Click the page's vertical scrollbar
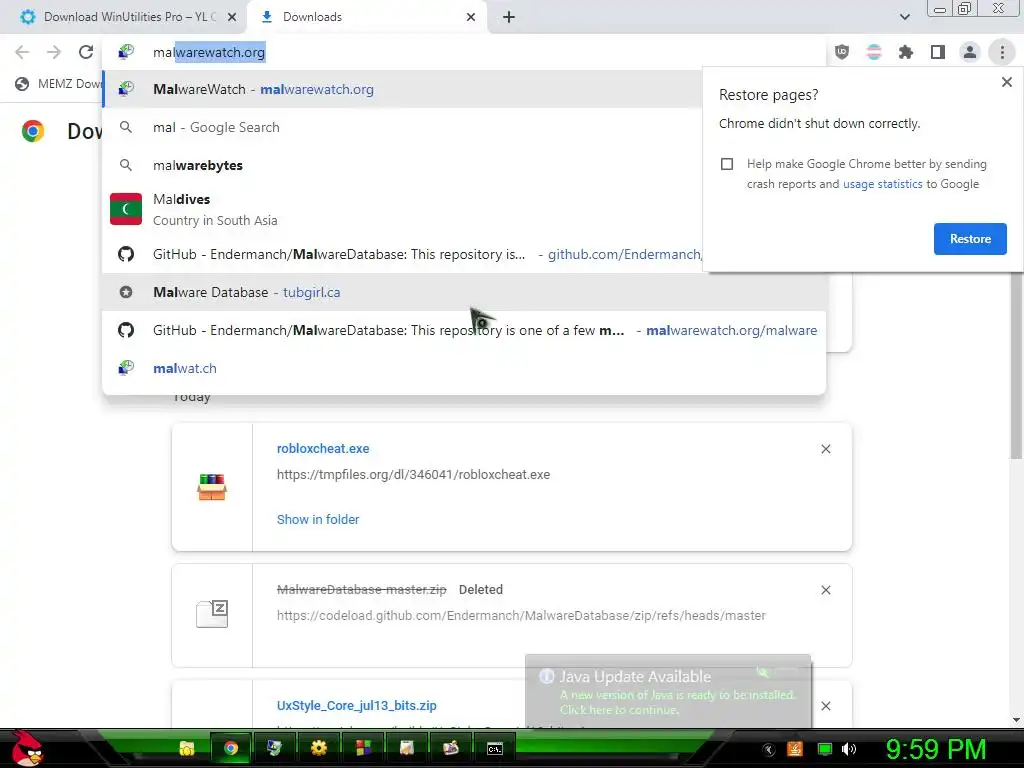 click(1016, 366)
